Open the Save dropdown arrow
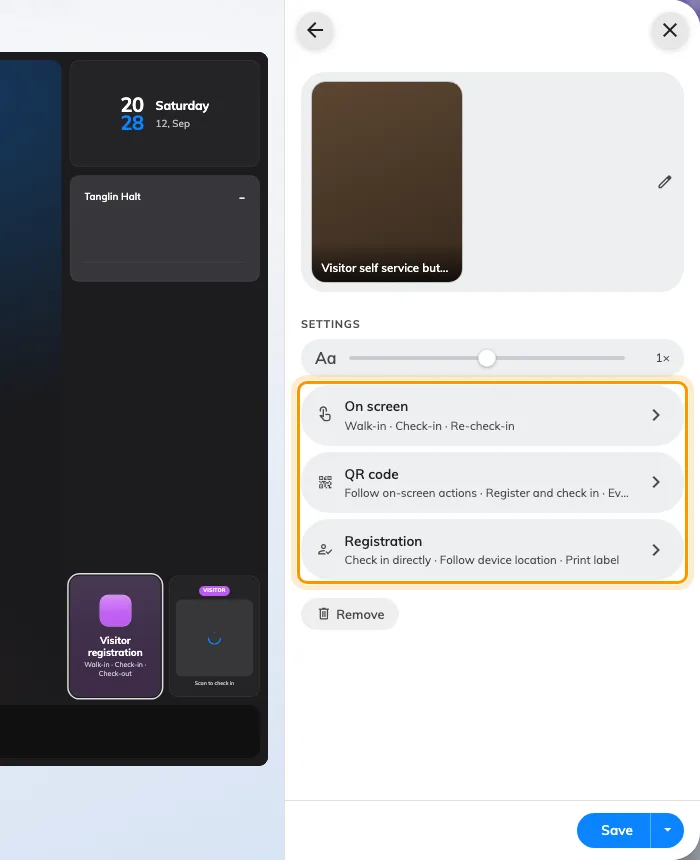Screen dimensions: 700x860 [667, 830]
